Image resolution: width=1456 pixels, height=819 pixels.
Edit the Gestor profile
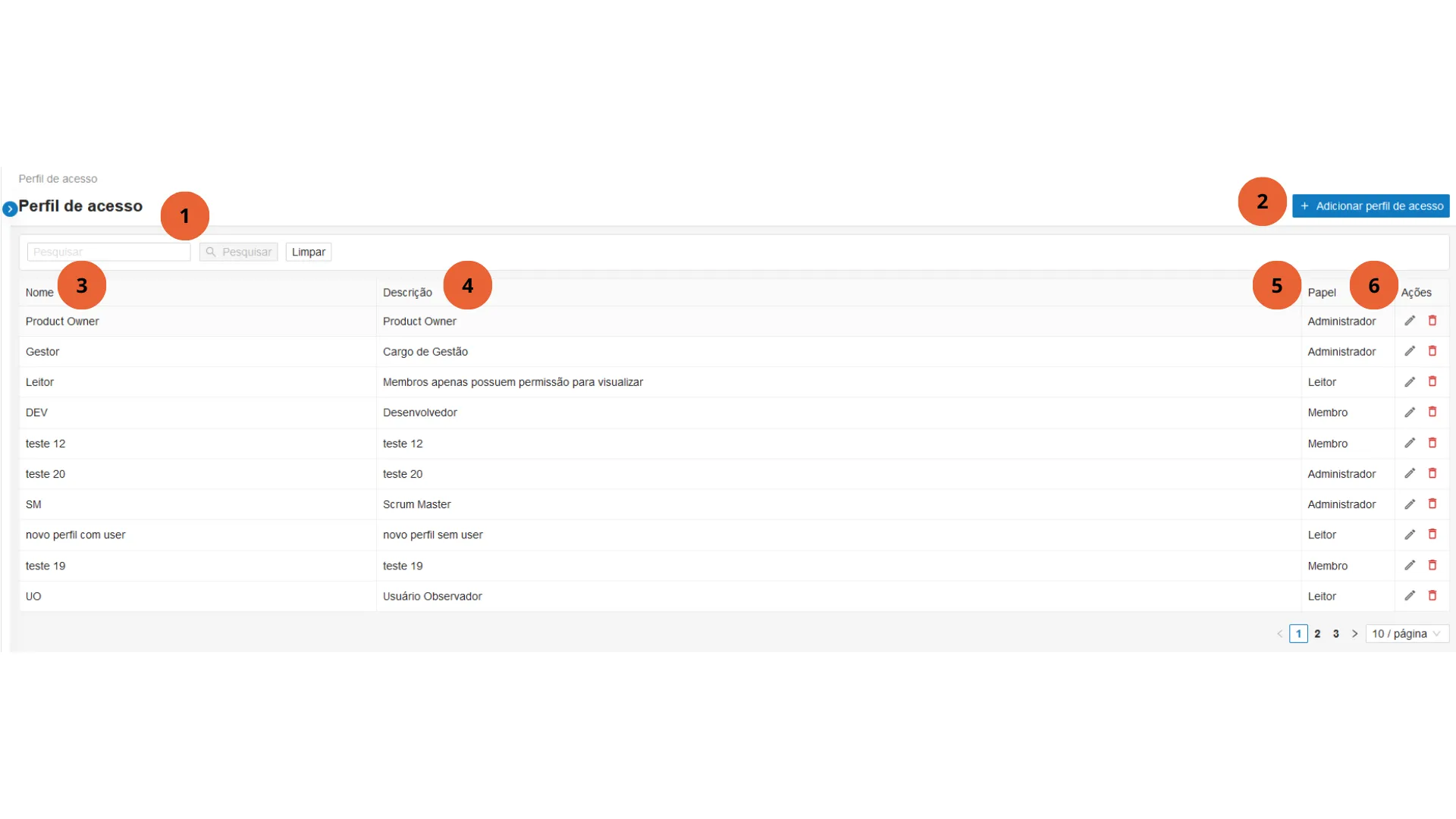point(1410,351)
